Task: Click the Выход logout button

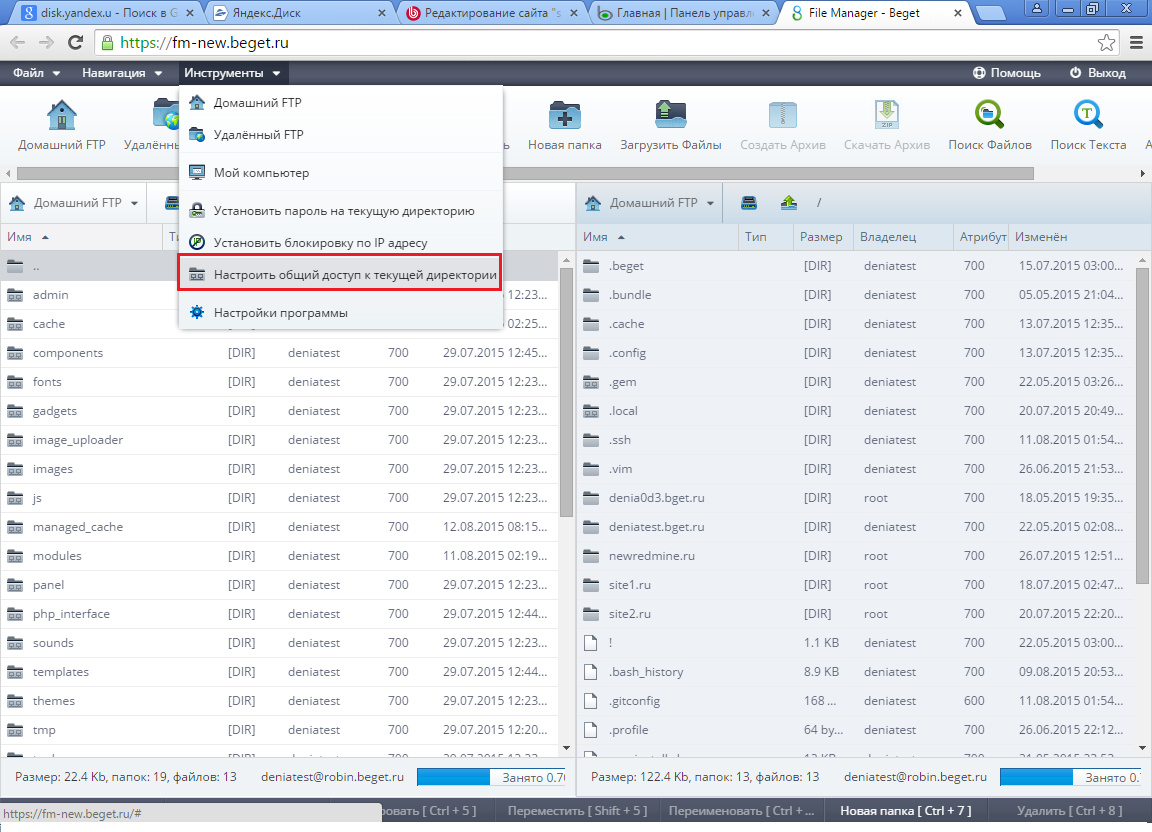Action: point(1098,73)
